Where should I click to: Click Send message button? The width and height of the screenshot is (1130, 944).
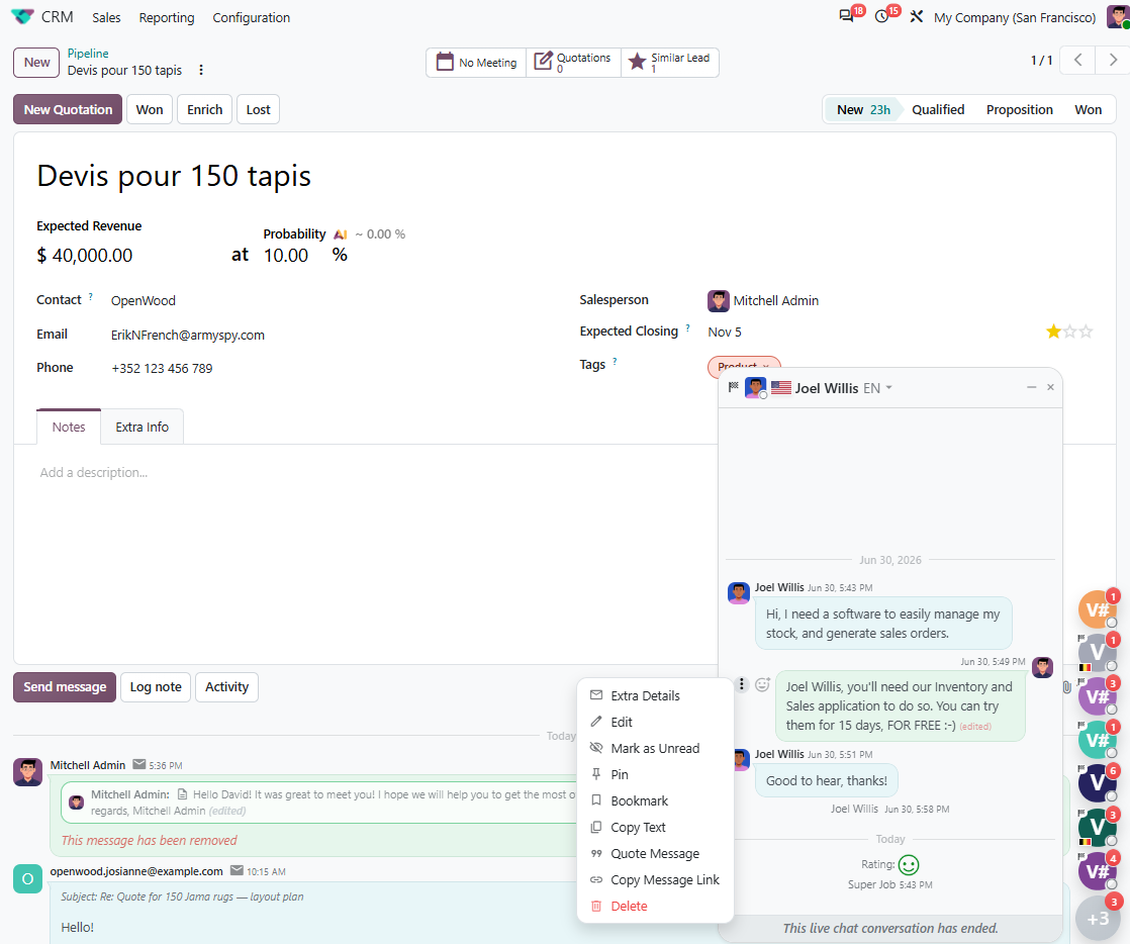click(65, 687)
